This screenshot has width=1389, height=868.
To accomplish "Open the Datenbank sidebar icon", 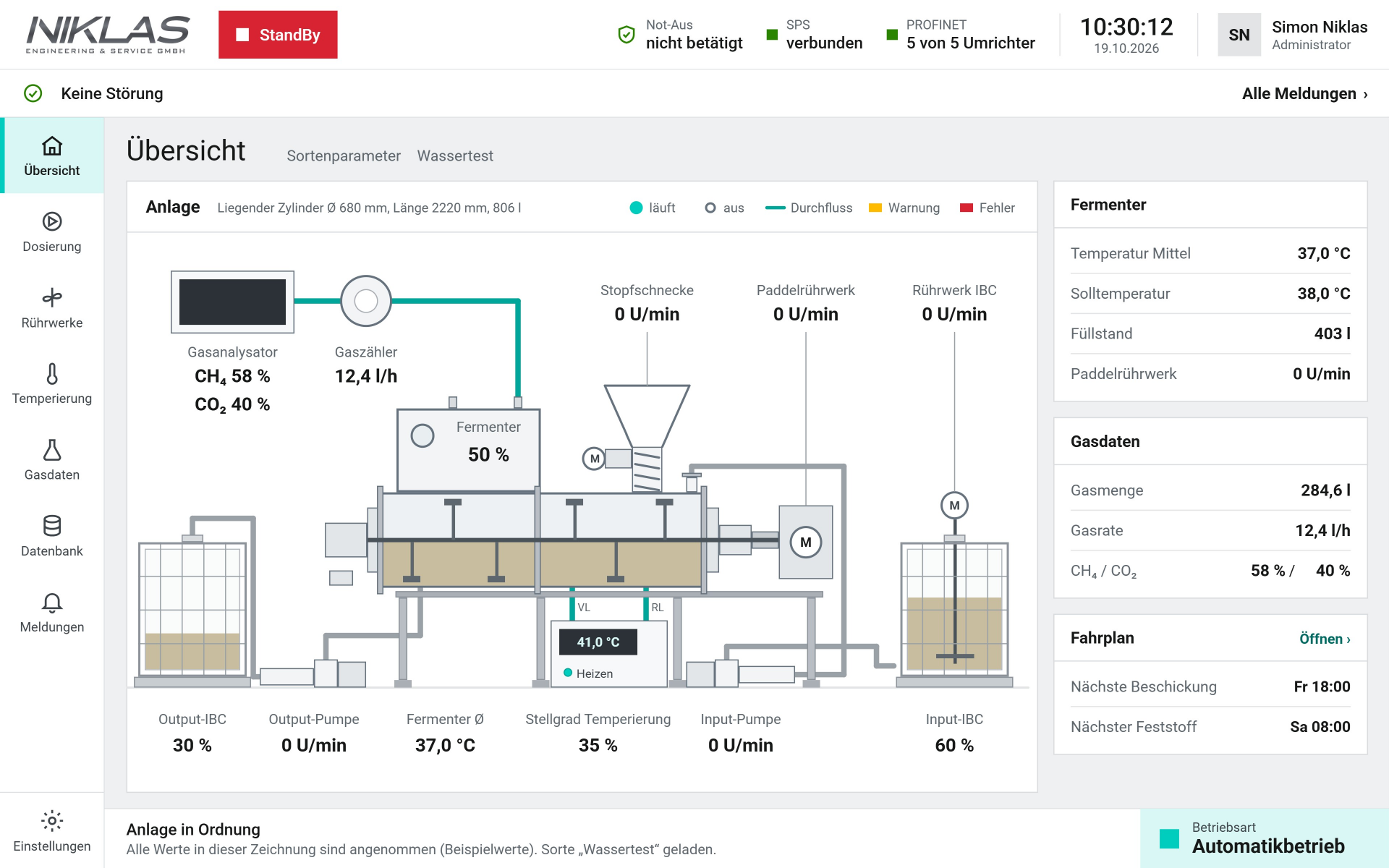I will point(52,526).
